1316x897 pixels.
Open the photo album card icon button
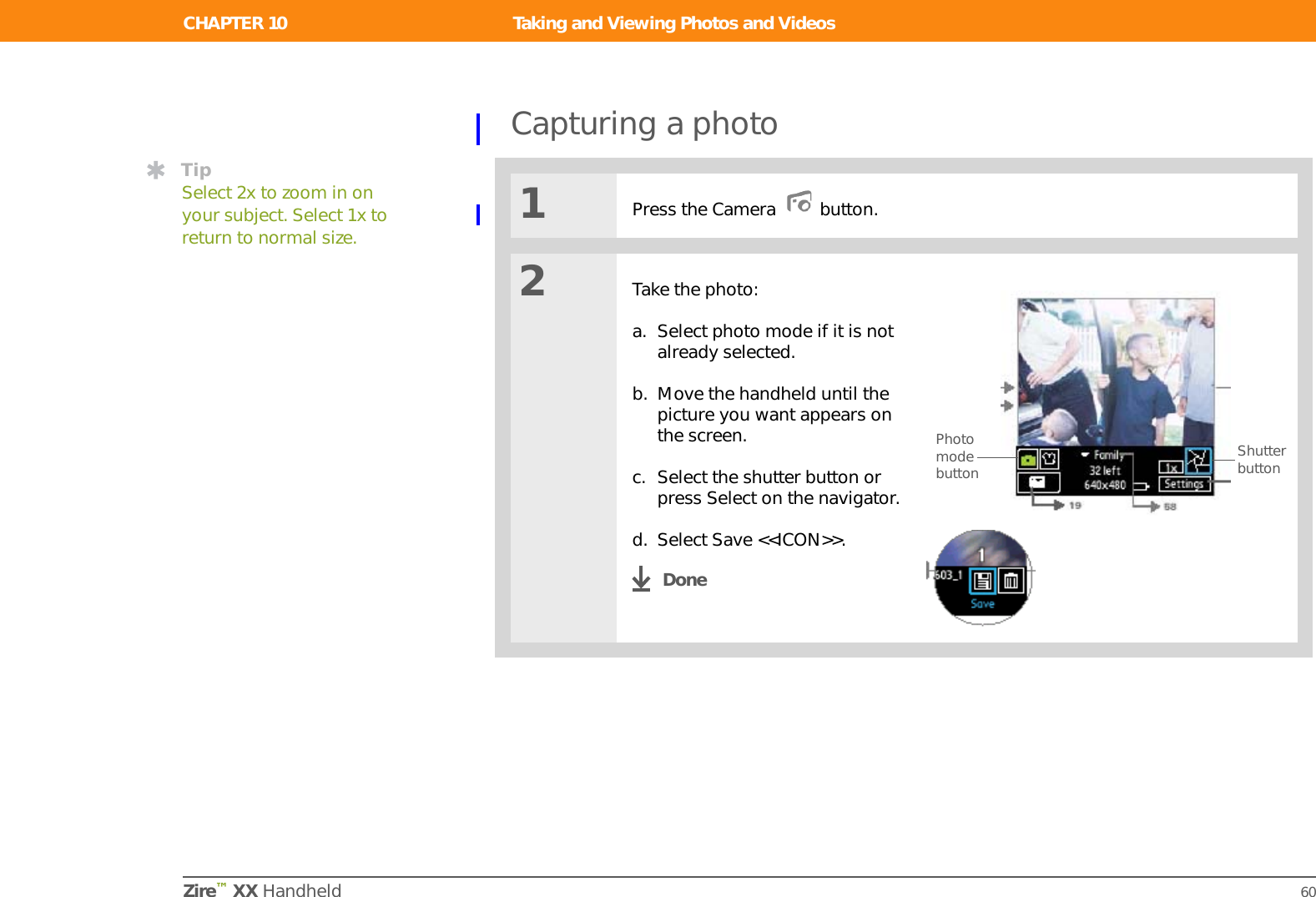pyautogui.click(x=1037, y=482)
